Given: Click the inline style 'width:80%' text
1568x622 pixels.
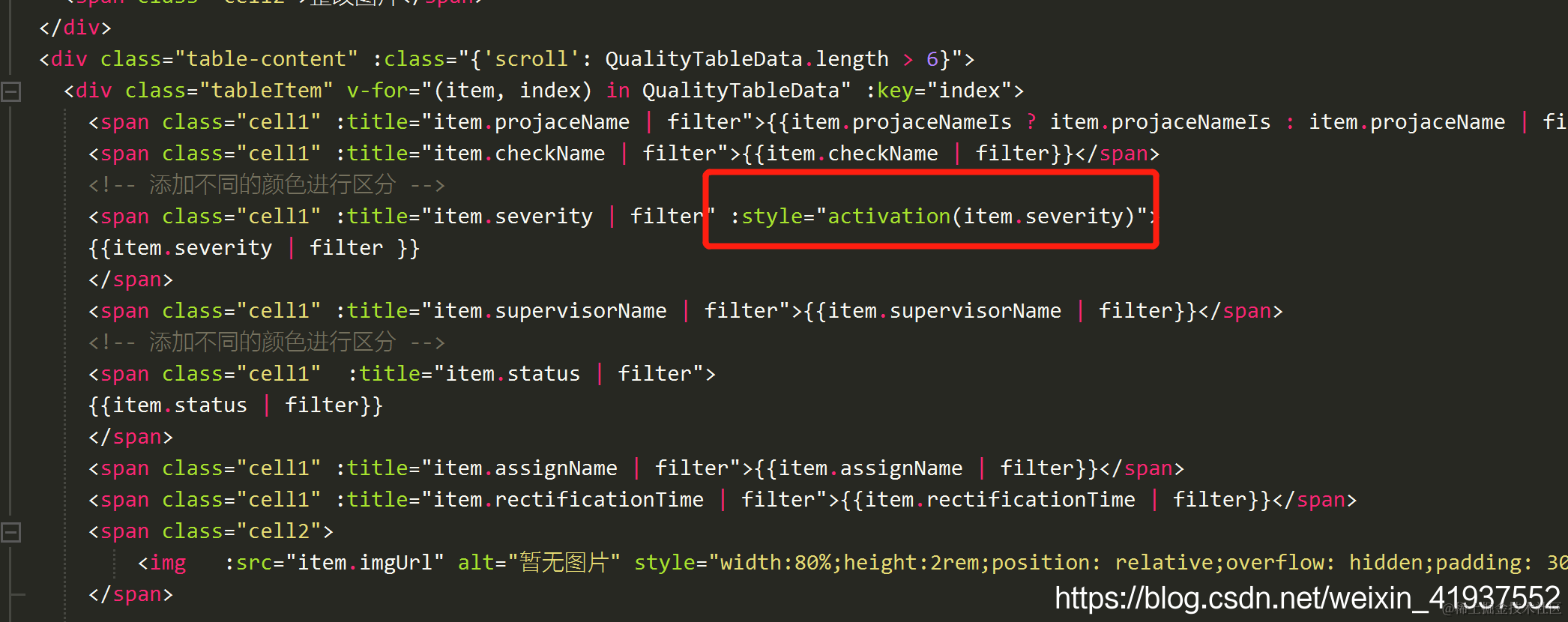Looking at the screenshot, I should [x=776, y=563].
